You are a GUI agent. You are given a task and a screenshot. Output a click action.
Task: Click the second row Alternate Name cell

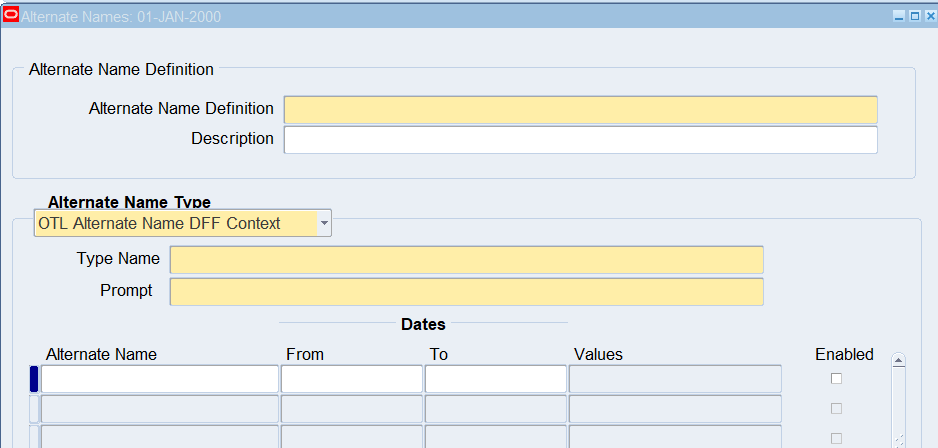160,409
